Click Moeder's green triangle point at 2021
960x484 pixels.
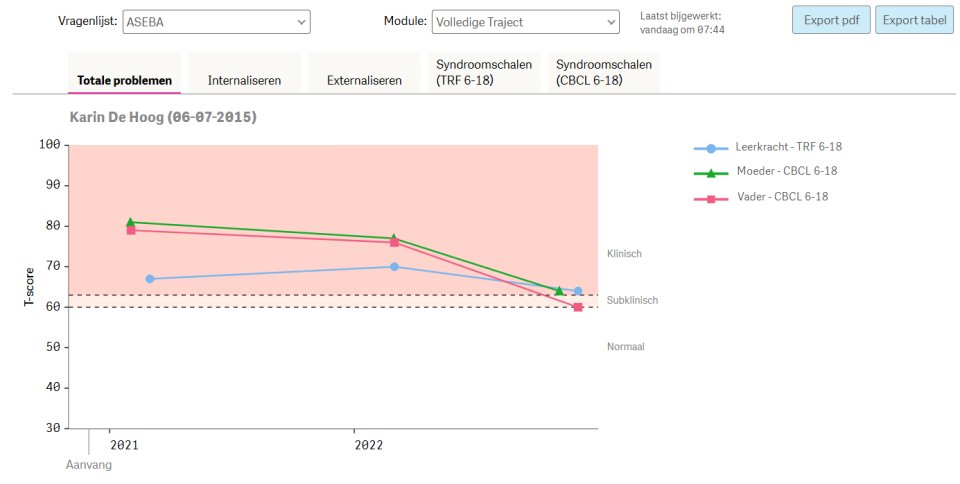click(x=130, y=222)
